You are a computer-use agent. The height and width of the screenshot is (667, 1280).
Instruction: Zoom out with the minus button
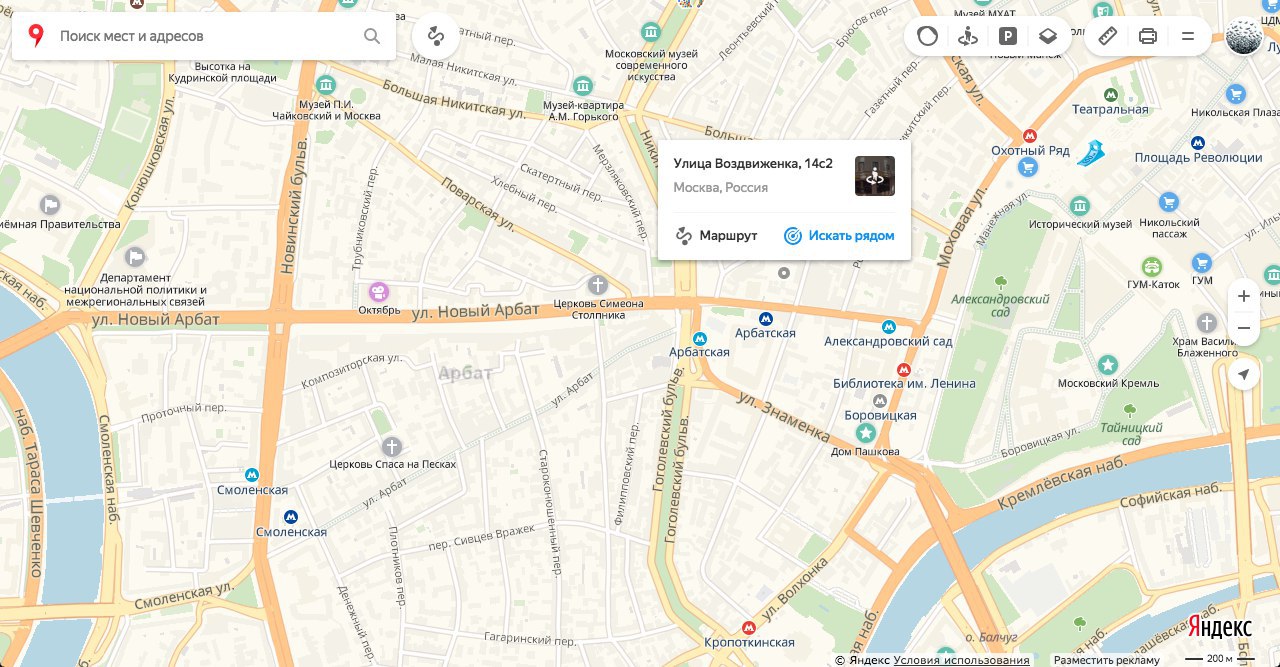(1243, 328)
